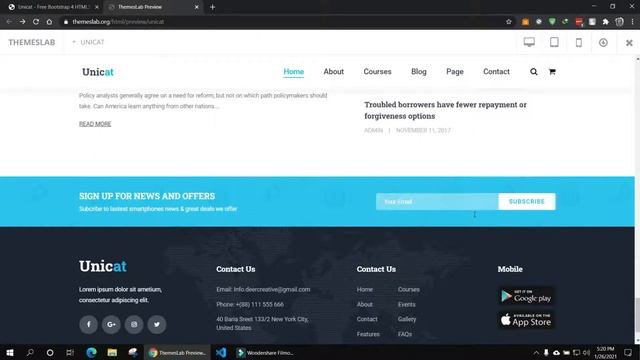Open the Blog menu item

point(419,72)
